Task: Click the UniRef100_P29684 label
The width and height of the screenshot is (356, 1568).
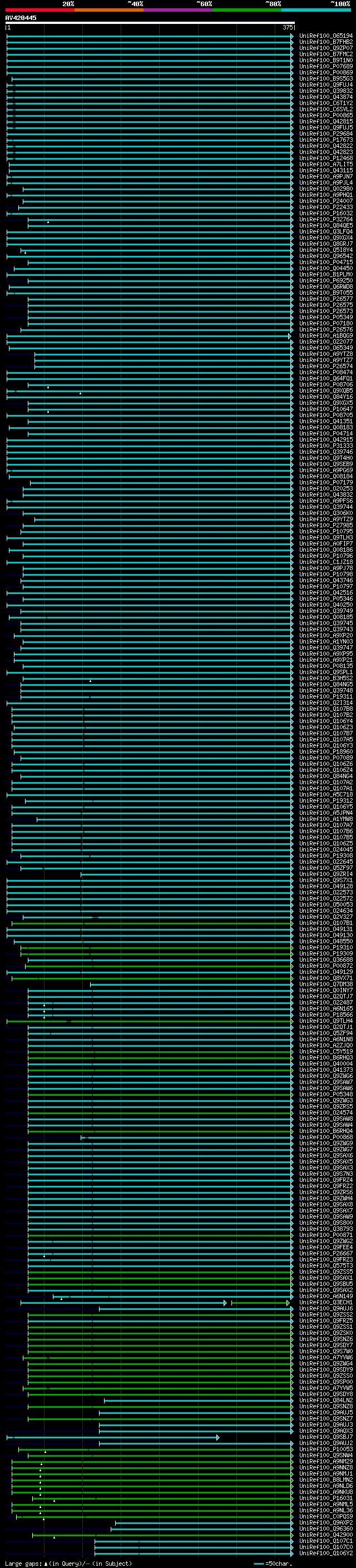Action: point(325,134)
